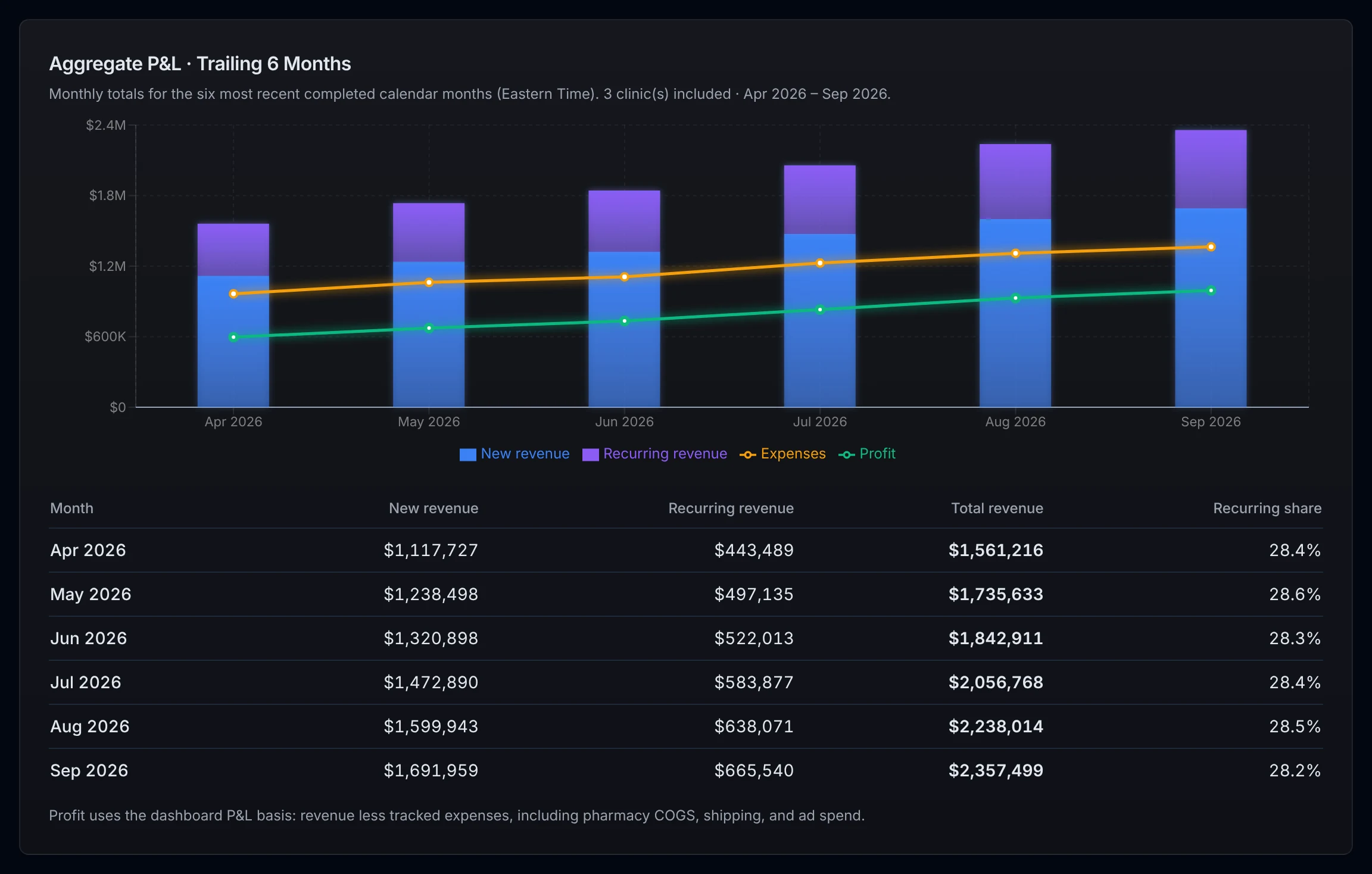This screenshot has height=874, width=1372.
Task: Click the Jun 2026 Profit data point
Action: point(624,321)
